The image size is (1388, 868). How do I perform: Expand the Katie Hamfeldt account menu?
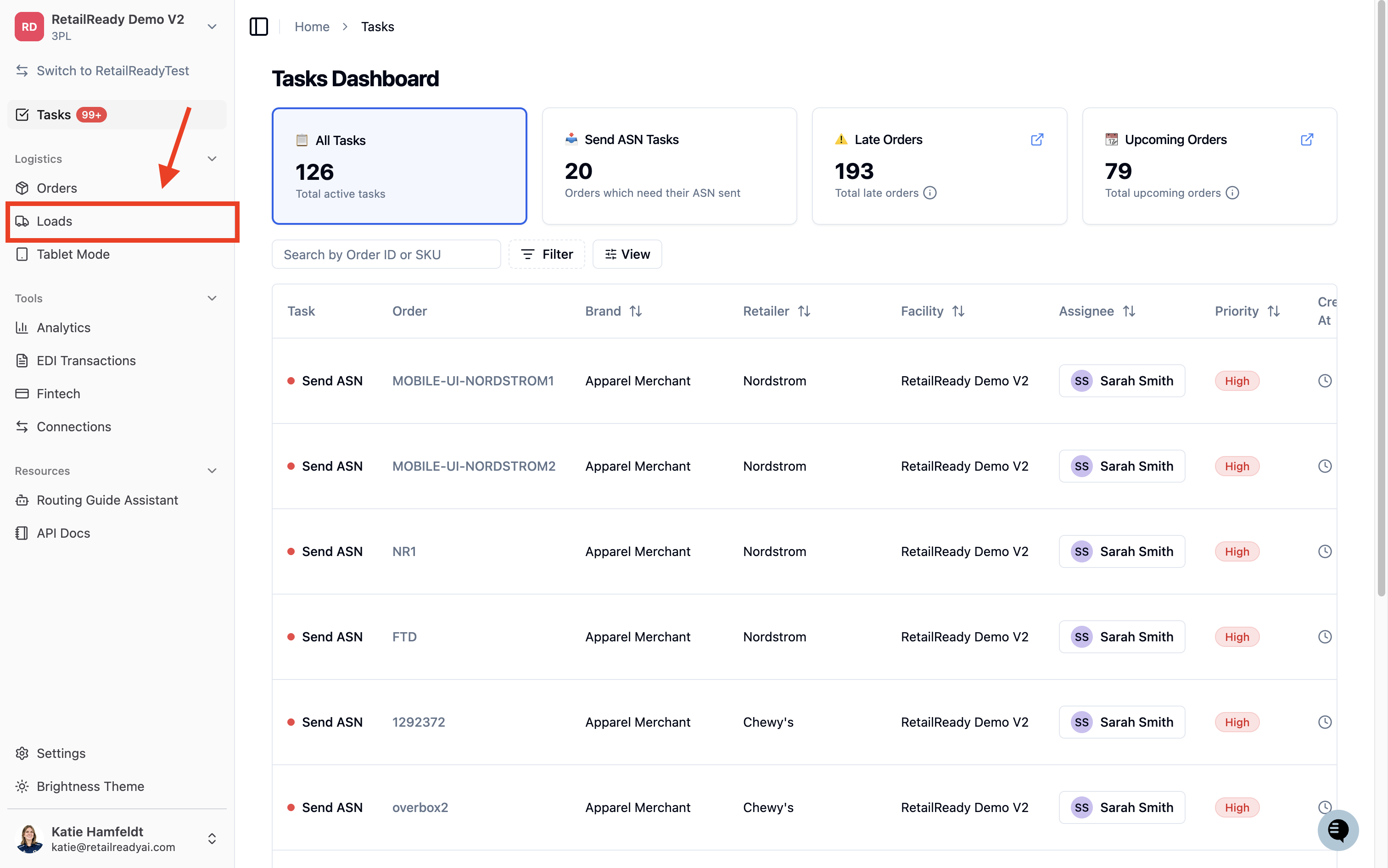click(x=212, y=838)
